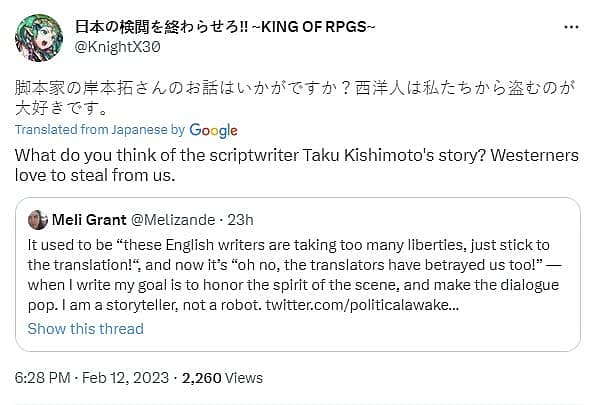Screen dimensions: 595x405
Task: Open quoted tweet body about English writers
Action: click(x=294, y=275)
